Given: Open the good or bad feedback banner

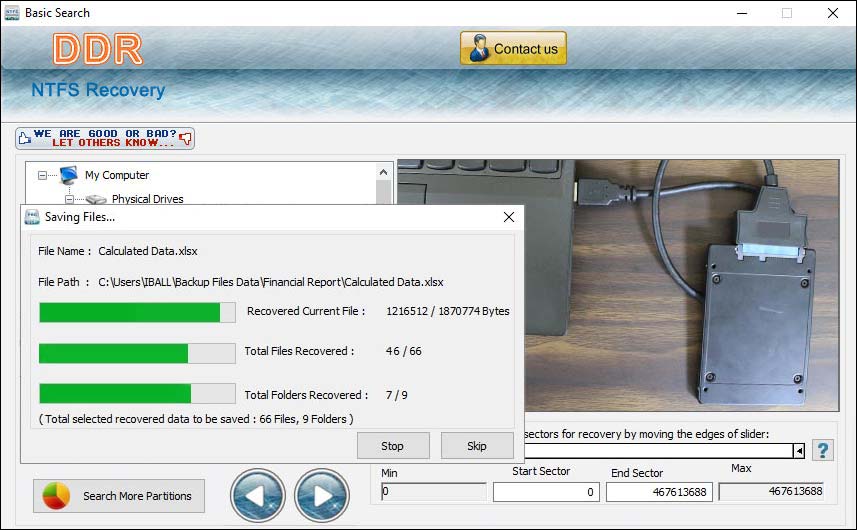Looking at the screenshot, I should pyautogui.click(x=105, y=138).
